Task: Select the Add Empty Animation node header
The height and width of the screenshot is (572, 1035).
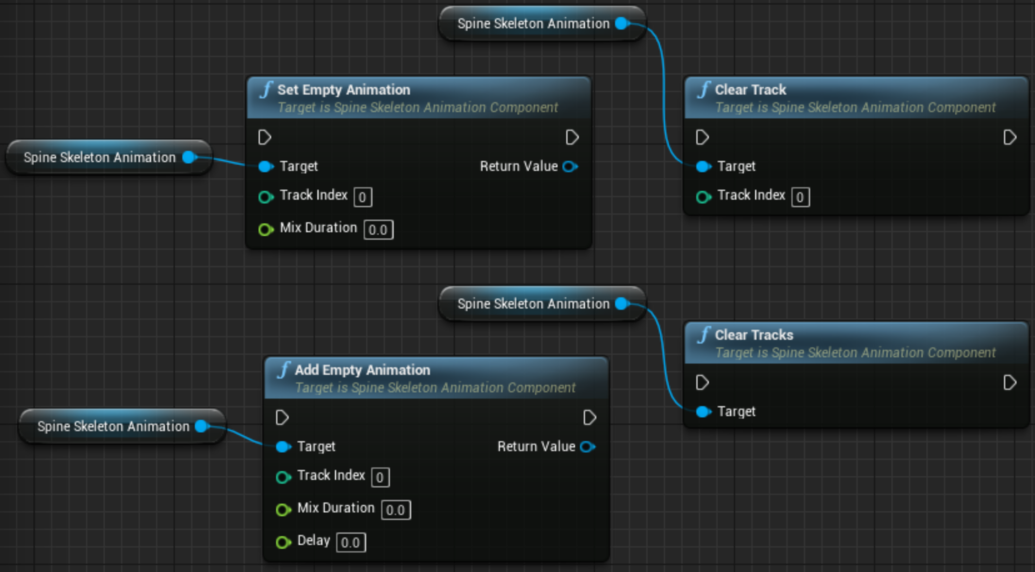Action: point(362,370)
